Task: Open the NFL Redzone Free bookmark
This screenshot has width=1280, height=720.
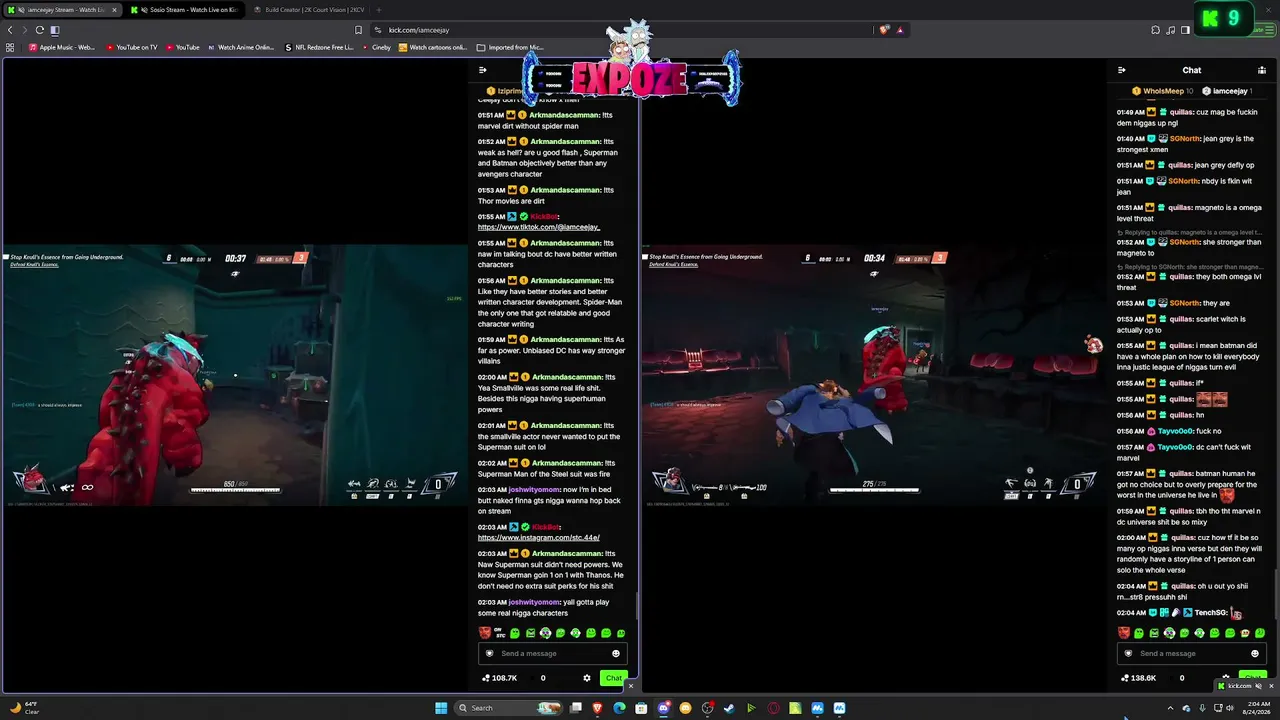Action: [319, 47]
